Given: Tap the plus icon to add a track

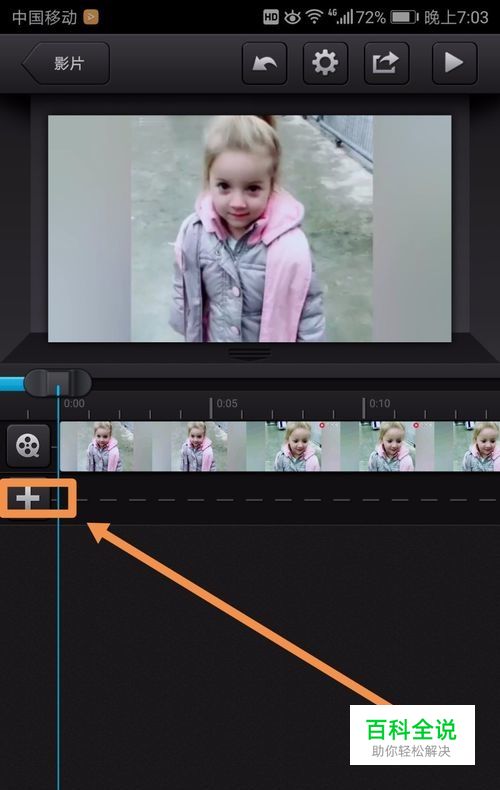Looking at the screenshot, I should click(28, 499).
